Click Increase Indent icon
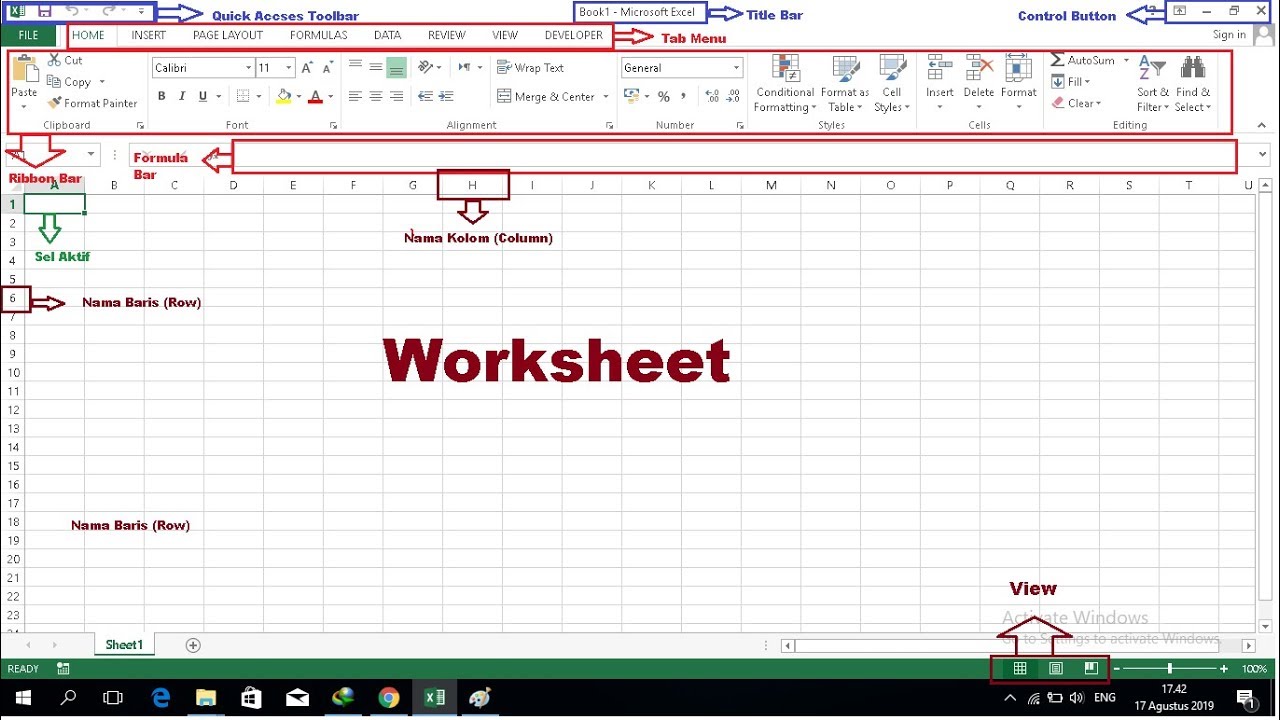Viewport: 1280px width, 720px height. pyautogui.click(x=445, y=97)
